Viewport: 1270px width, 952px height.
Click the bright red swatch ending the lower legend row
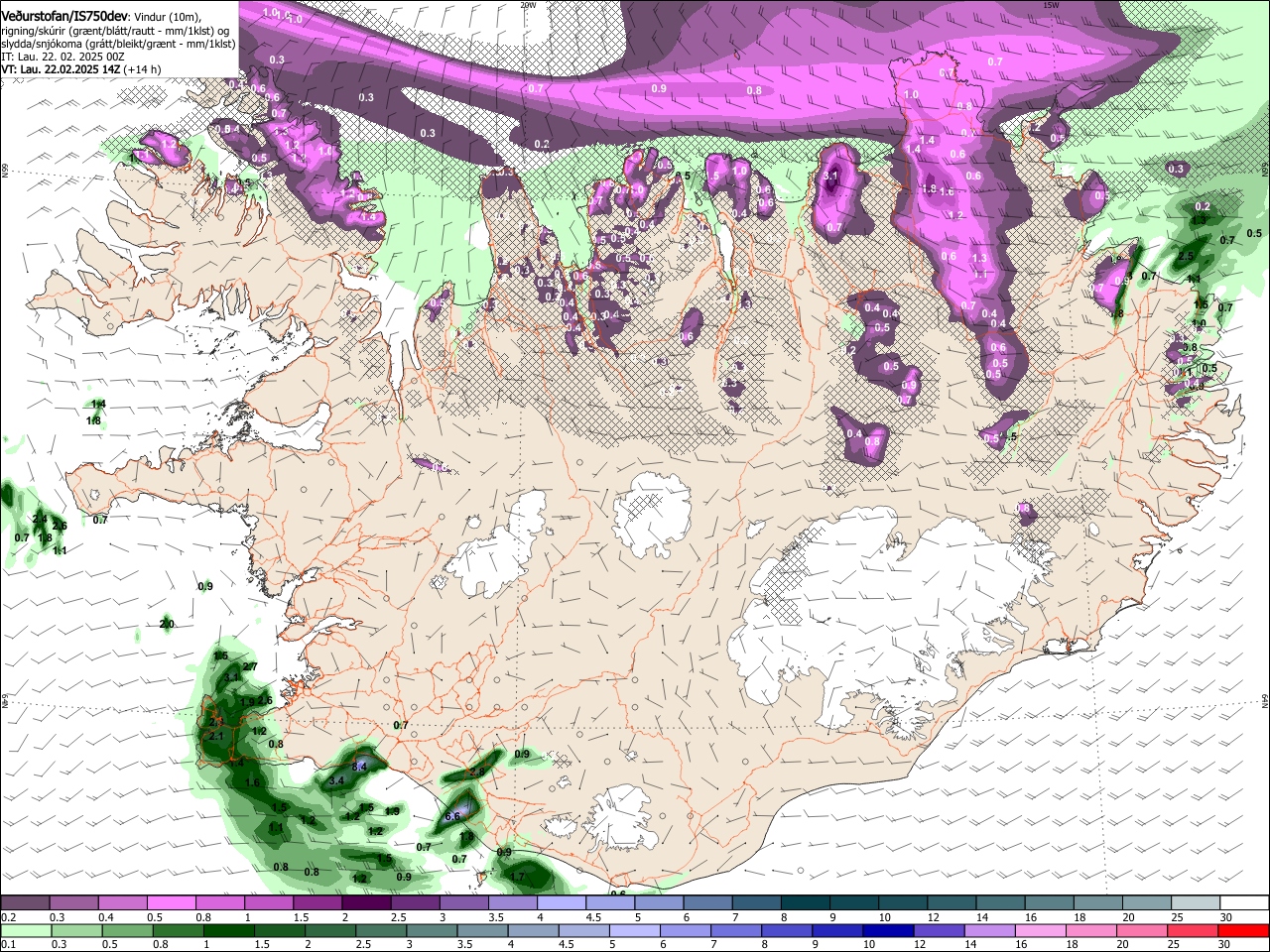tap(1243, 930)
